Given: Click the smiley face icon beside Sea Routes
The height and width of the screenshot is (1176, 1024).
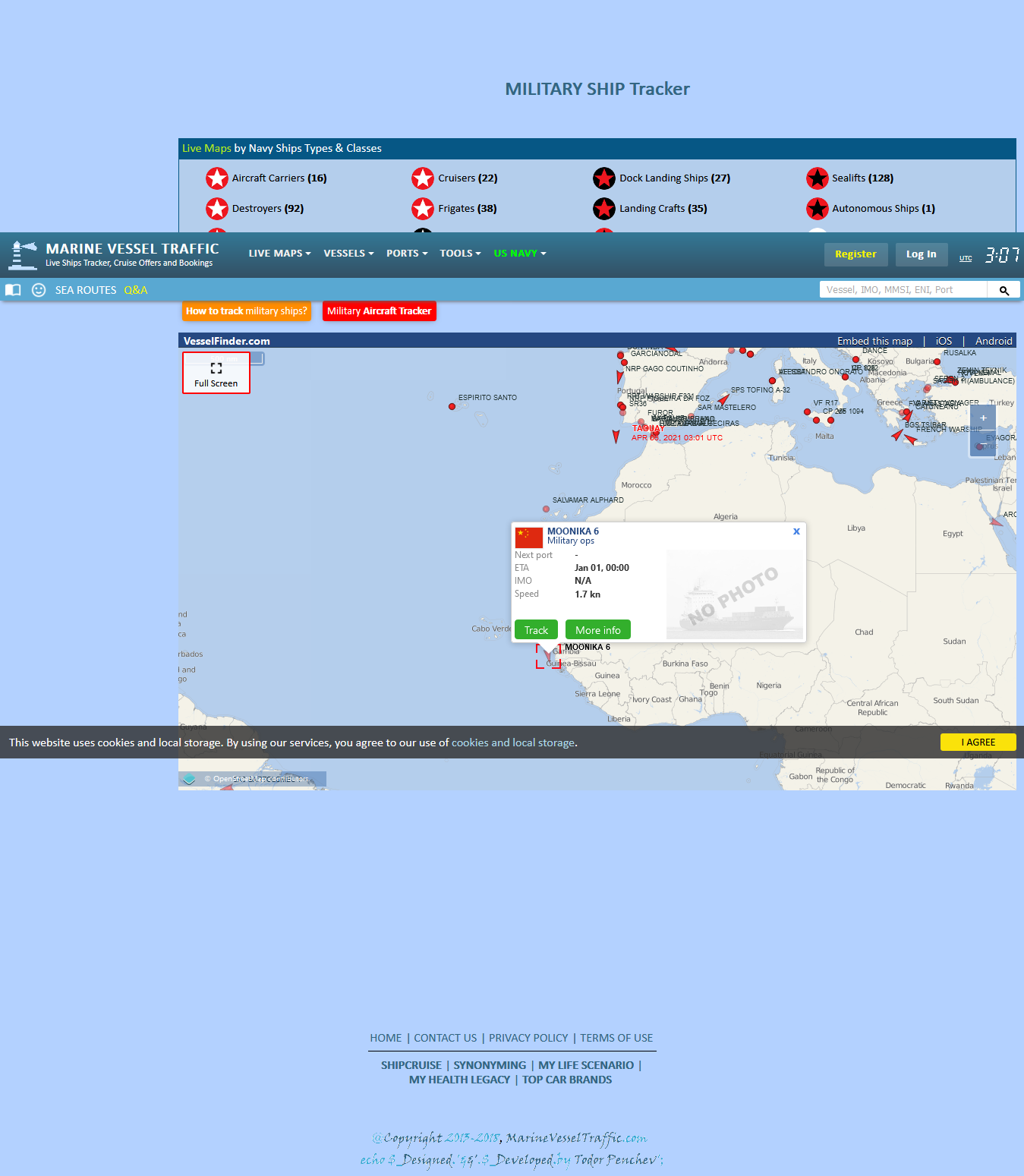Looking at the screenshot, I should [39, 290].
